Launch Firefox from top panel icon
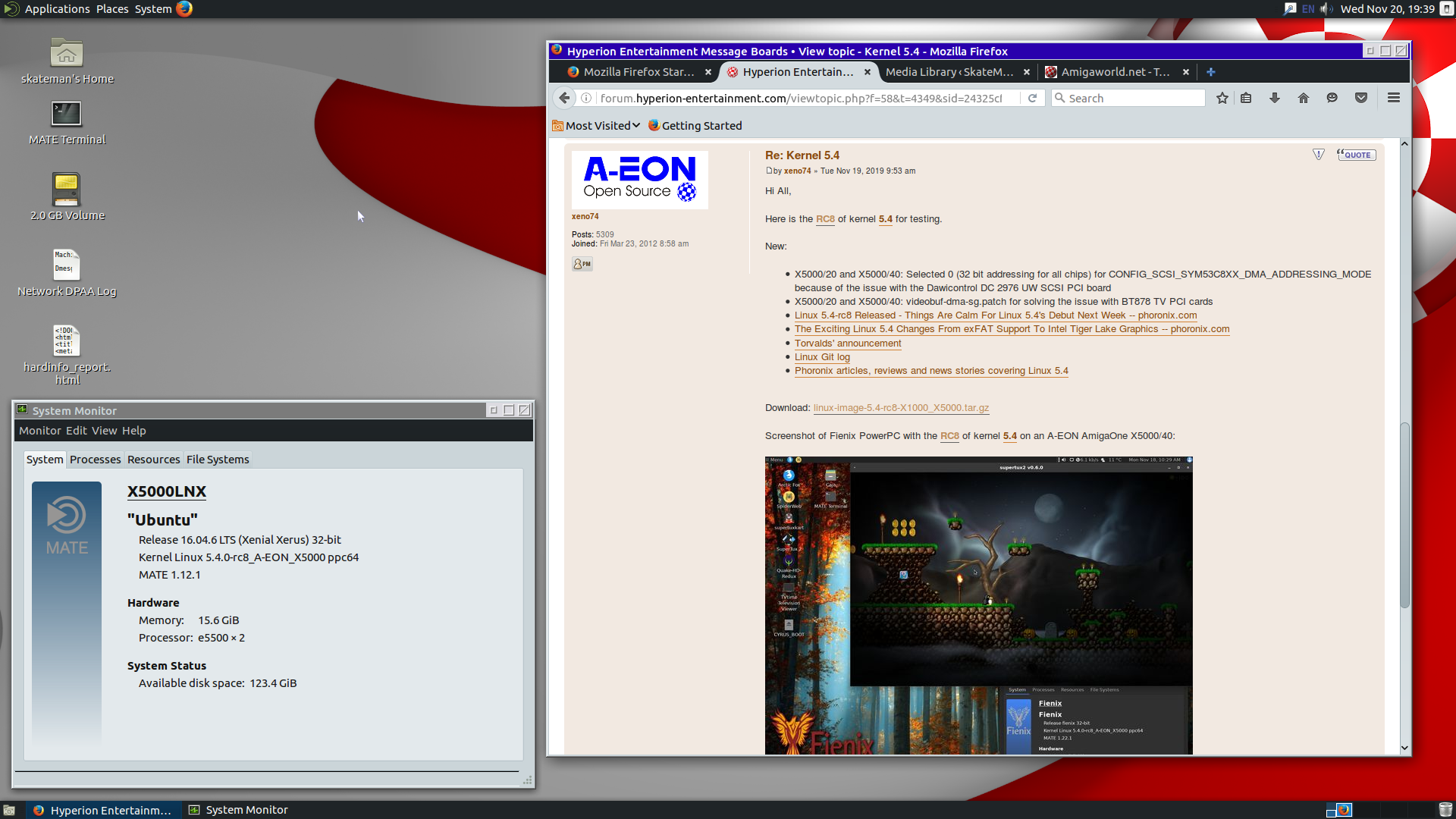 pos(184,9)
